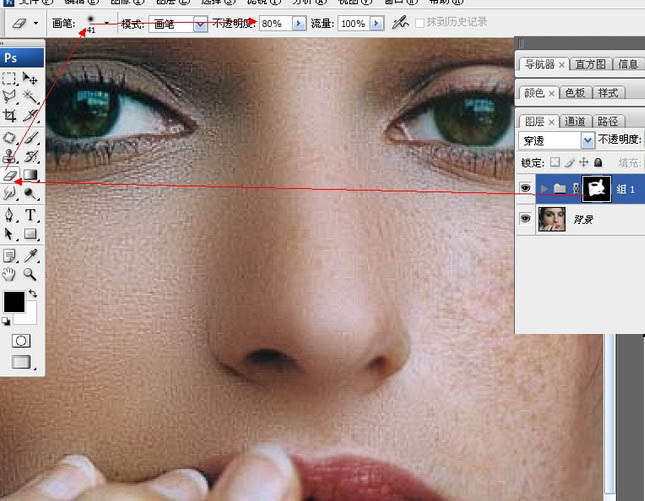Click the 100% flow input field
The height and width of the screenshot is (501, 645).
353,23
